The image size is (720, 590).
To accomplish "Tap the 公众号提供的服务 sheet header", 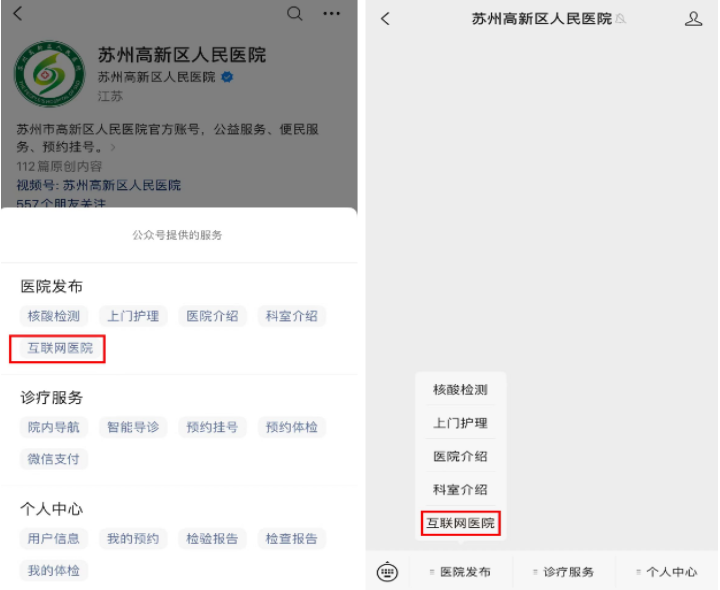I will pyautogui.click(x=177, y=235).
